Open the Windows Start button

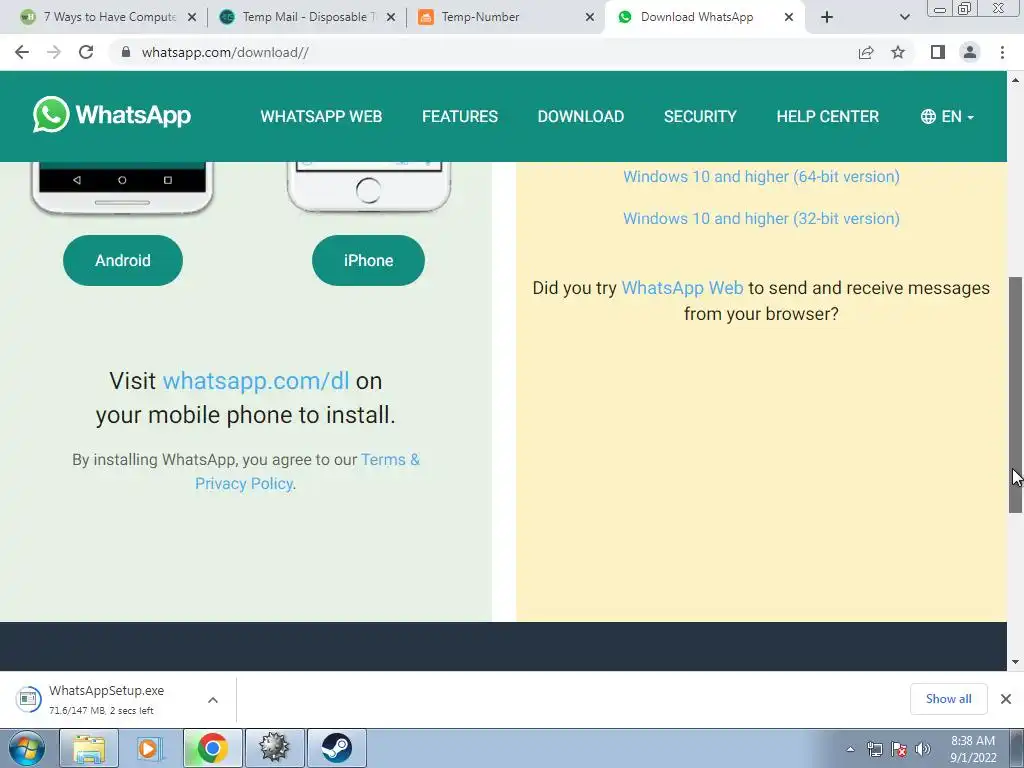click(26, 748)
